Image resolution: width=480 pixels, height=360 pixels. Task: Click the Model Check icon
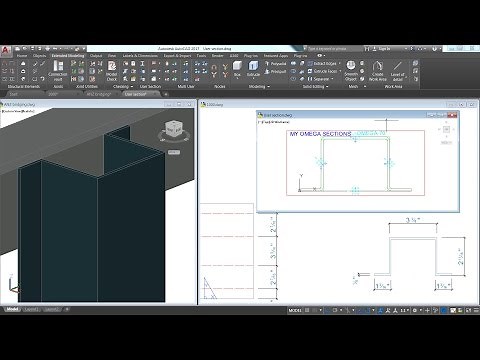tap(112, 71)
